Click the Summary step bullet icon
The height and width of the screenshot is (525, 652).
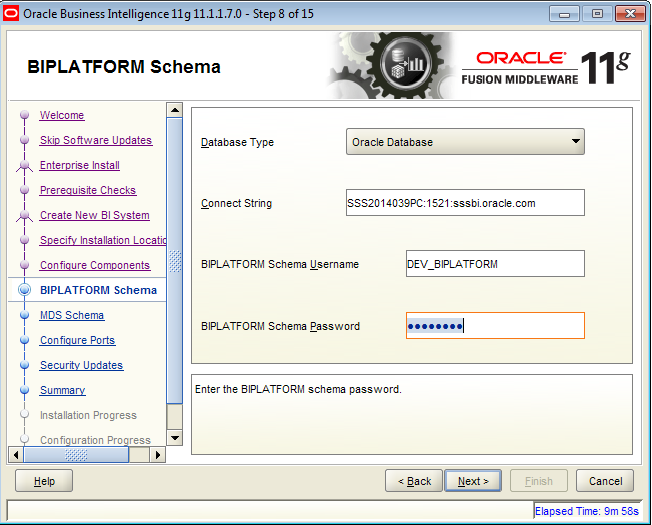[25, 389]
